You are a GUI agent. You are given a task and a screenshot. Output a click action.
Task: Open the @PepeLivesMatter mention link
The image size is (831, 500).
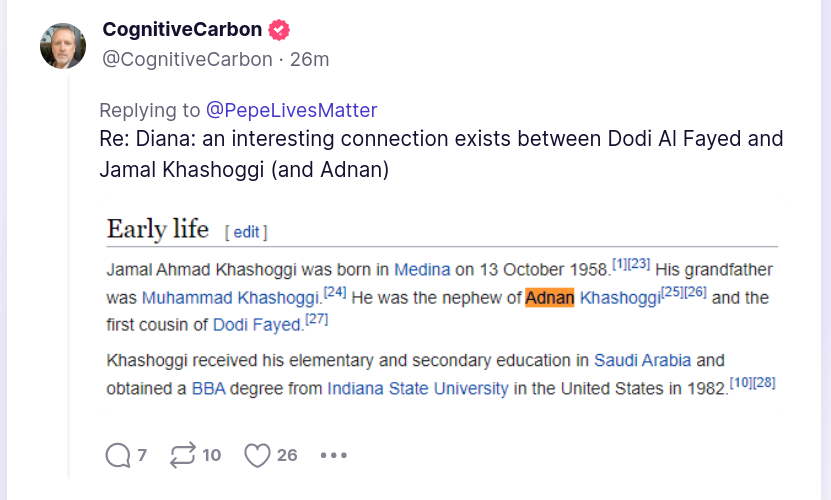click(291, 110)
